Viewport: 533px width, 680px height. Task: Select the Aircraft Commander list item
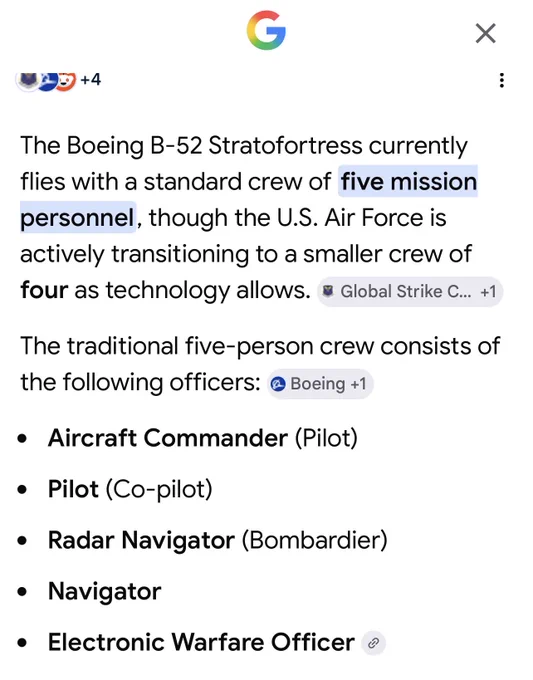(x=203, y=438)
